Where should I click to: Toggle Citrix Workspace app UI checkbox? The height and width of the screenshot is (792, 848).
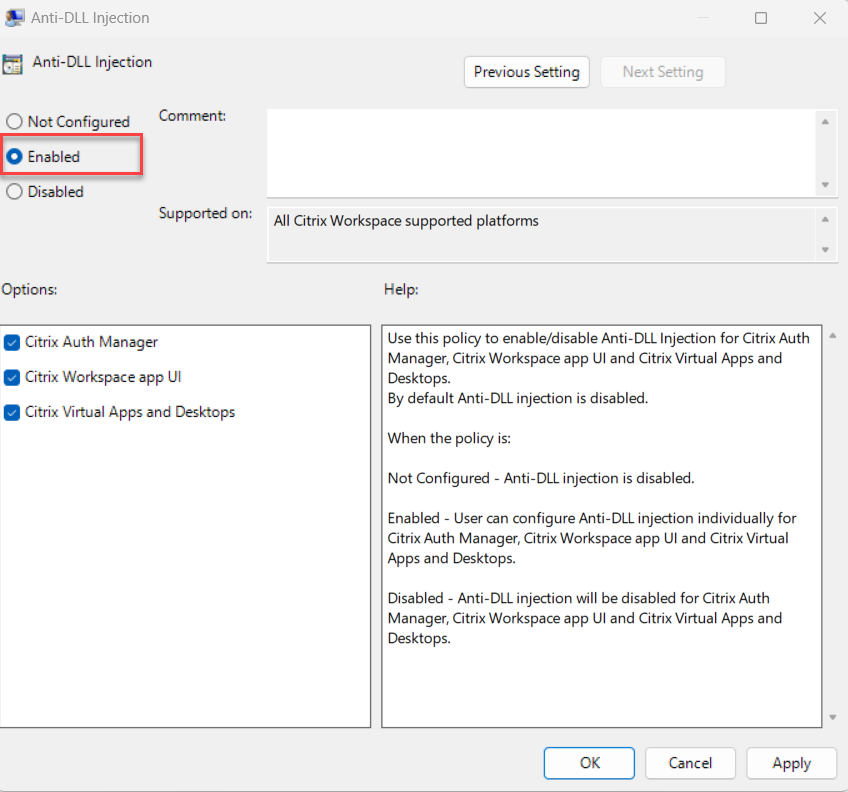click(12, 378)
